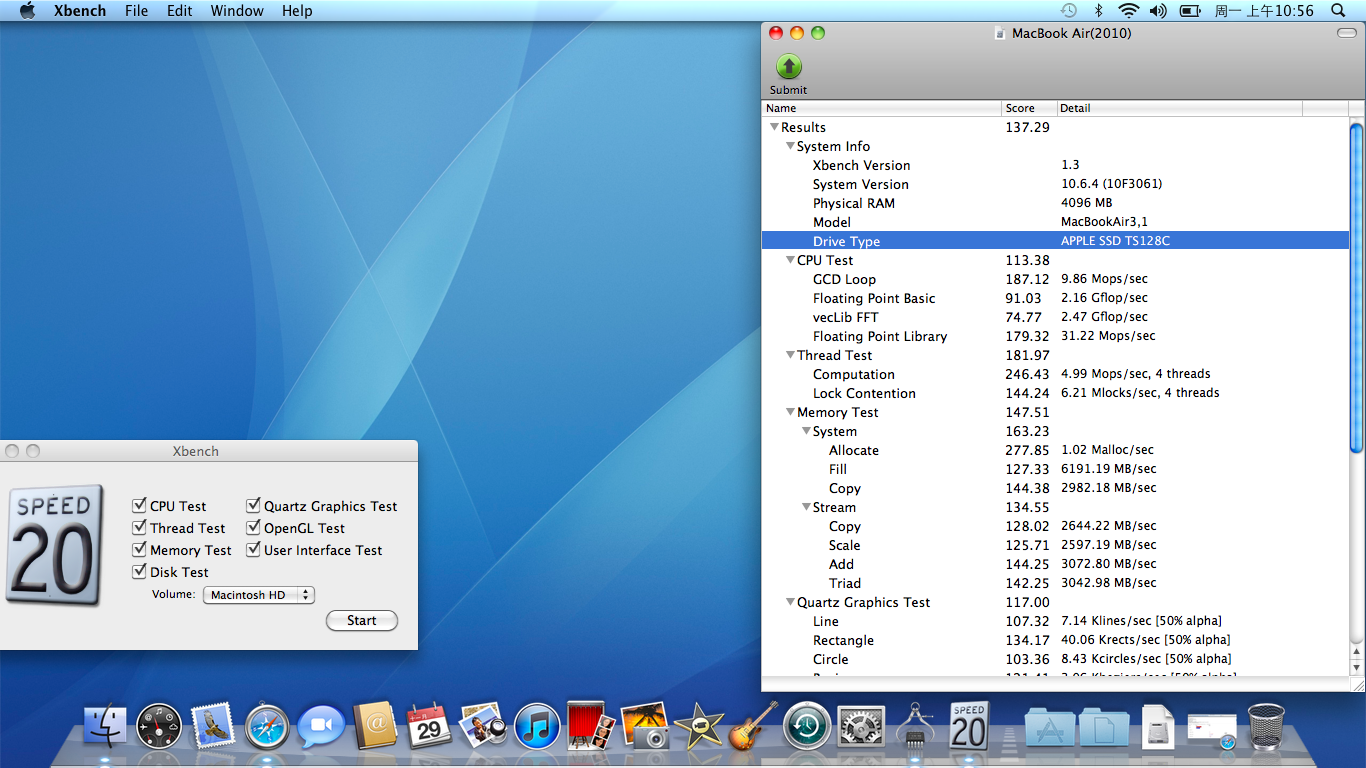Viewport: 1366px width, 768px height.
Task: Open the Bluetooth status menu
Action: tap(1098, 11)
